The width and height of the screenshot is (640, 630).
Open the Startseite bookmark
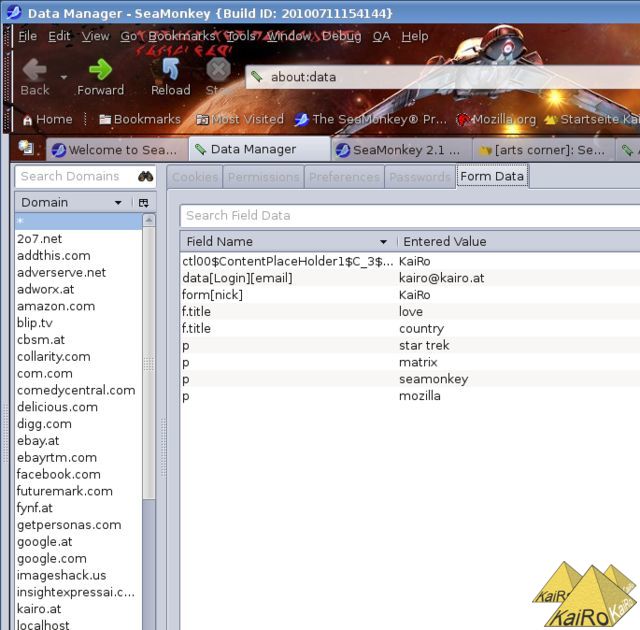click(592, 119)
